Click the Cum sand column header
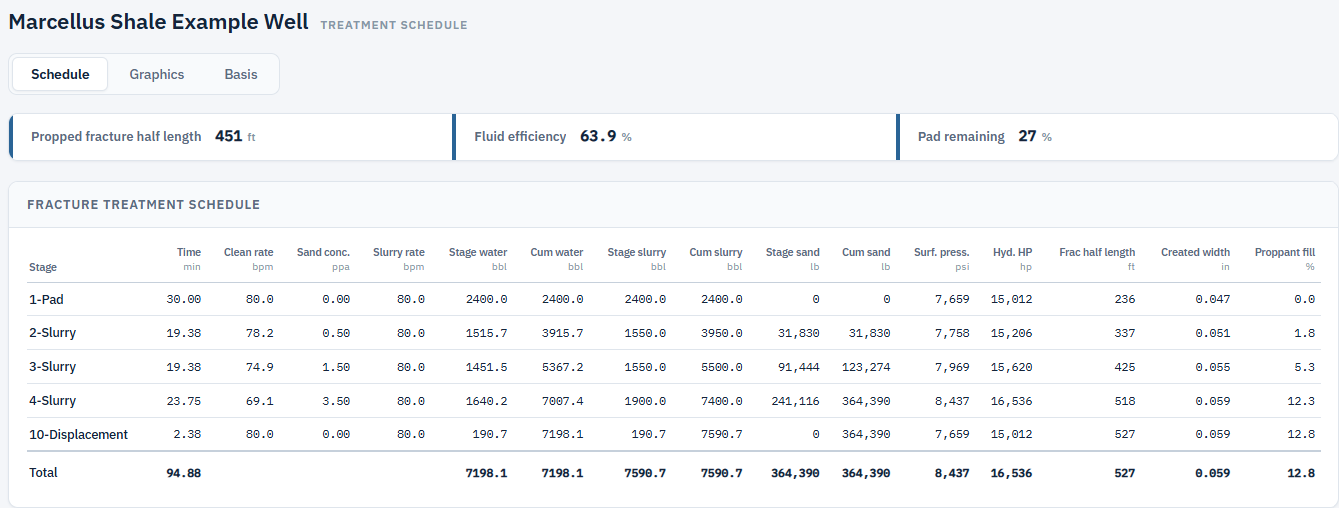1339x508 pixels. pos(866,259)
